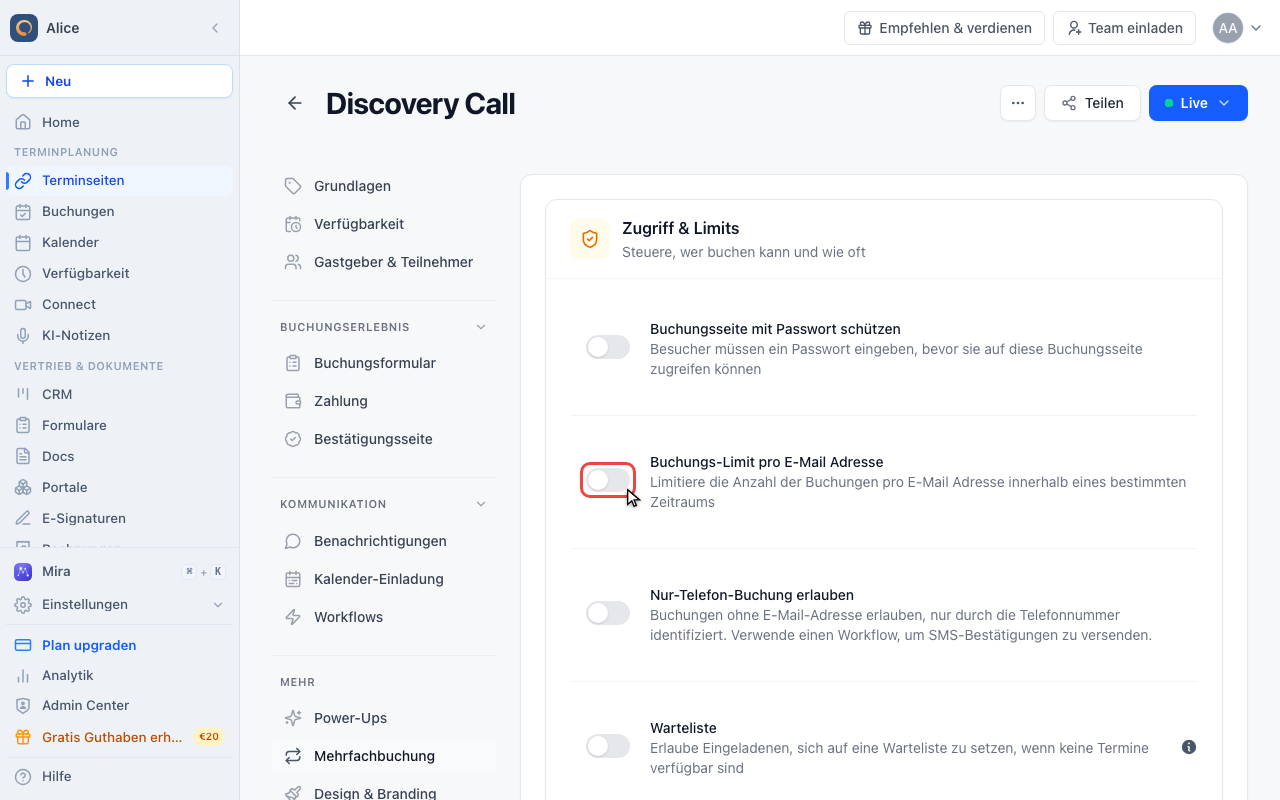
Task: Click the KI-Notizen microphone icon
Action: tap(23, 335)
